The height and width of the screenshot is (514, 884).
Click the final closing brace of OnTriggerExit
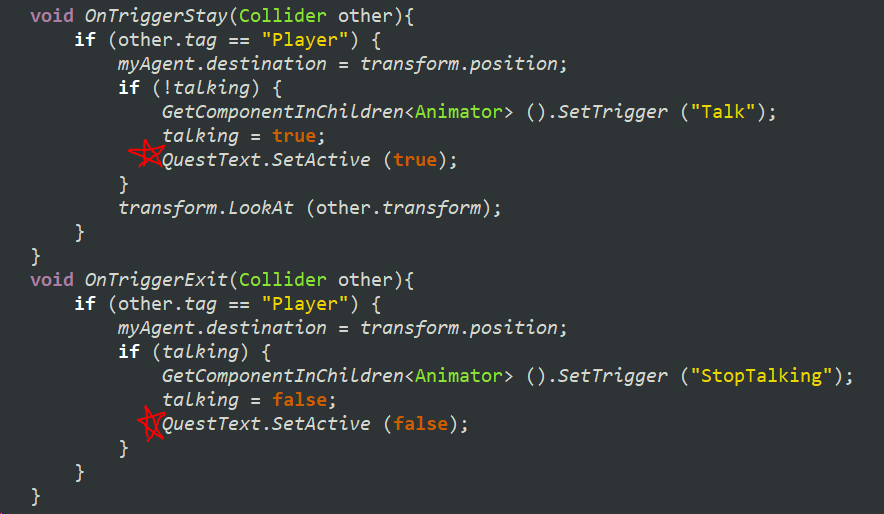pyautogui.click(x=36, y=496)
